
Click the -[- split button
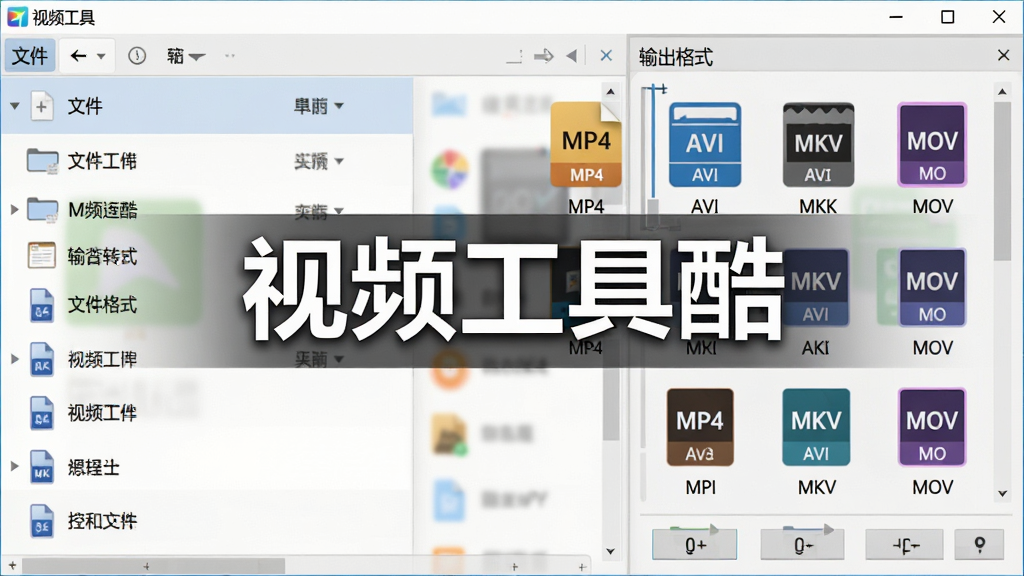click(904, 545)
